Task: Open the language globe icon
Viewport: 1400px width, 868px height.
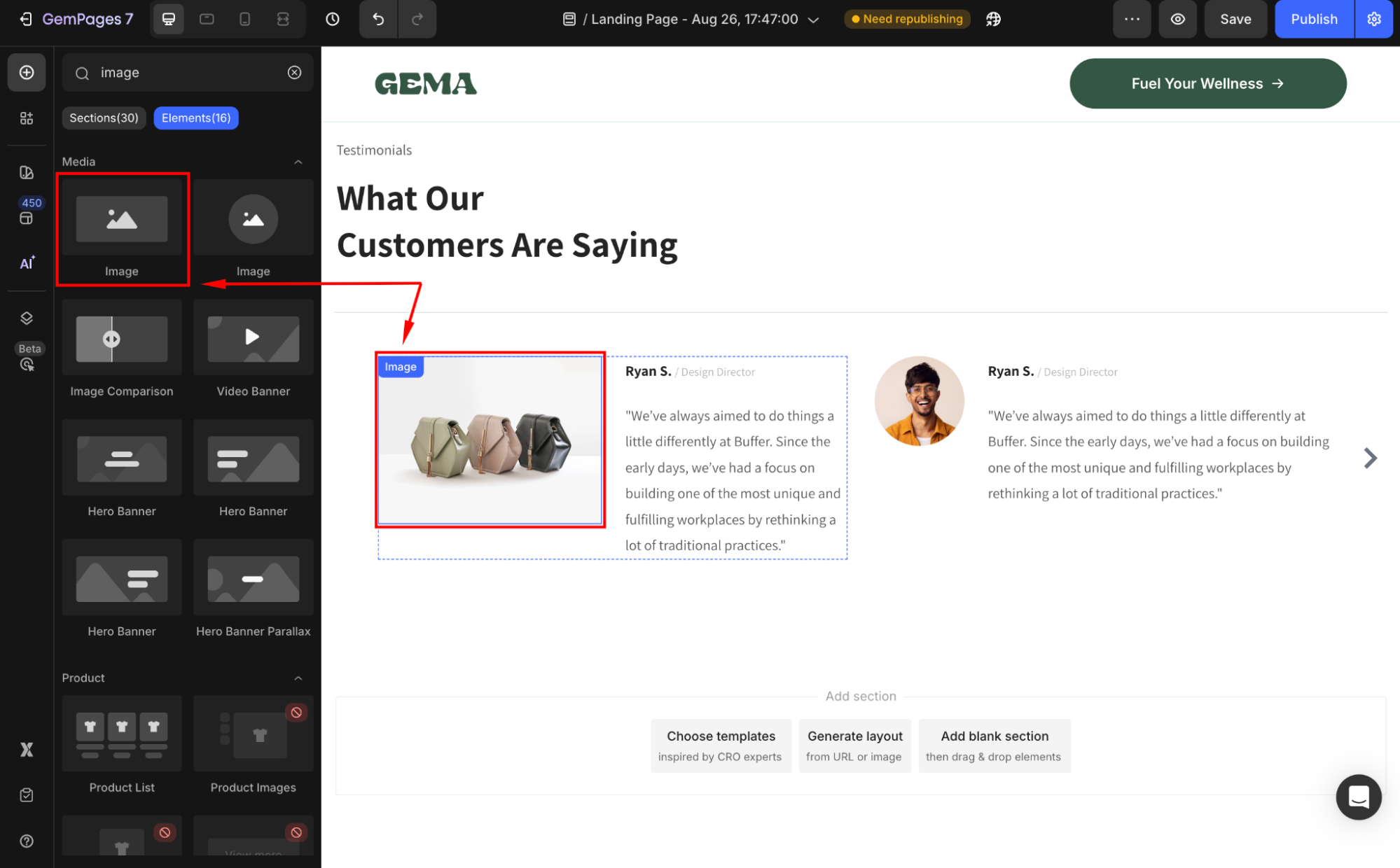Action: [x=993, y=19]
